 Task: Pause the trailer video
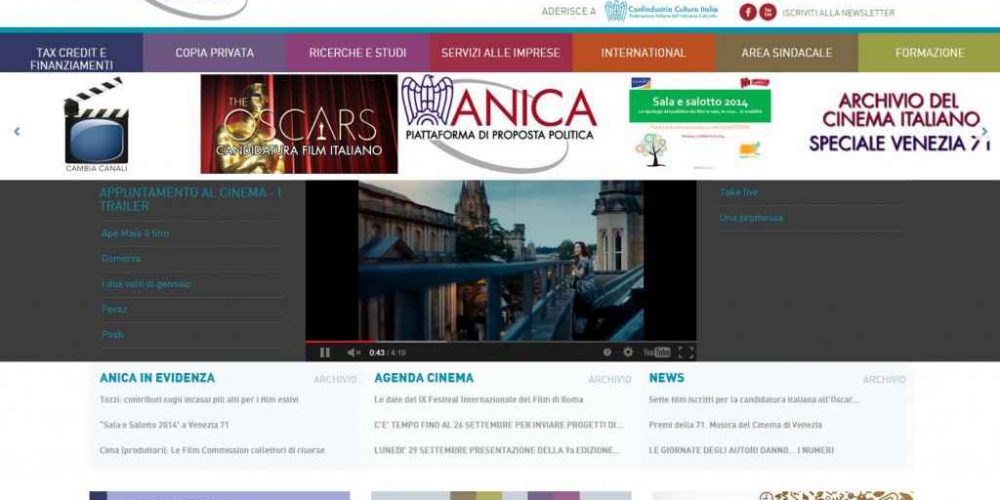325,352
